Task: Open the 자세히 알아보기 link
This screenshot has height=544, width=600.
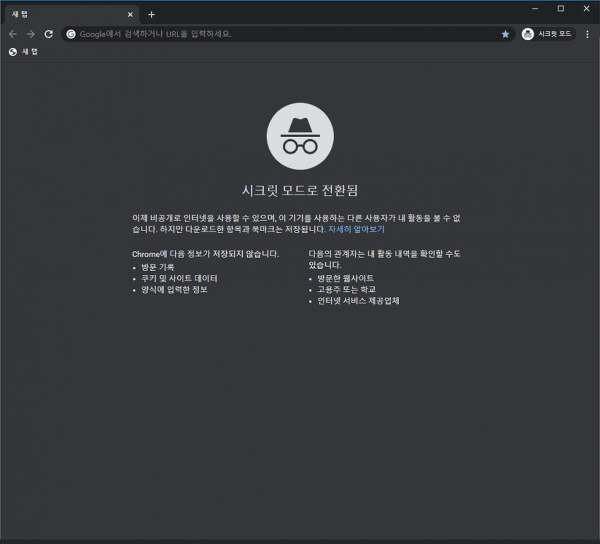Action: [x=356, y=229]
